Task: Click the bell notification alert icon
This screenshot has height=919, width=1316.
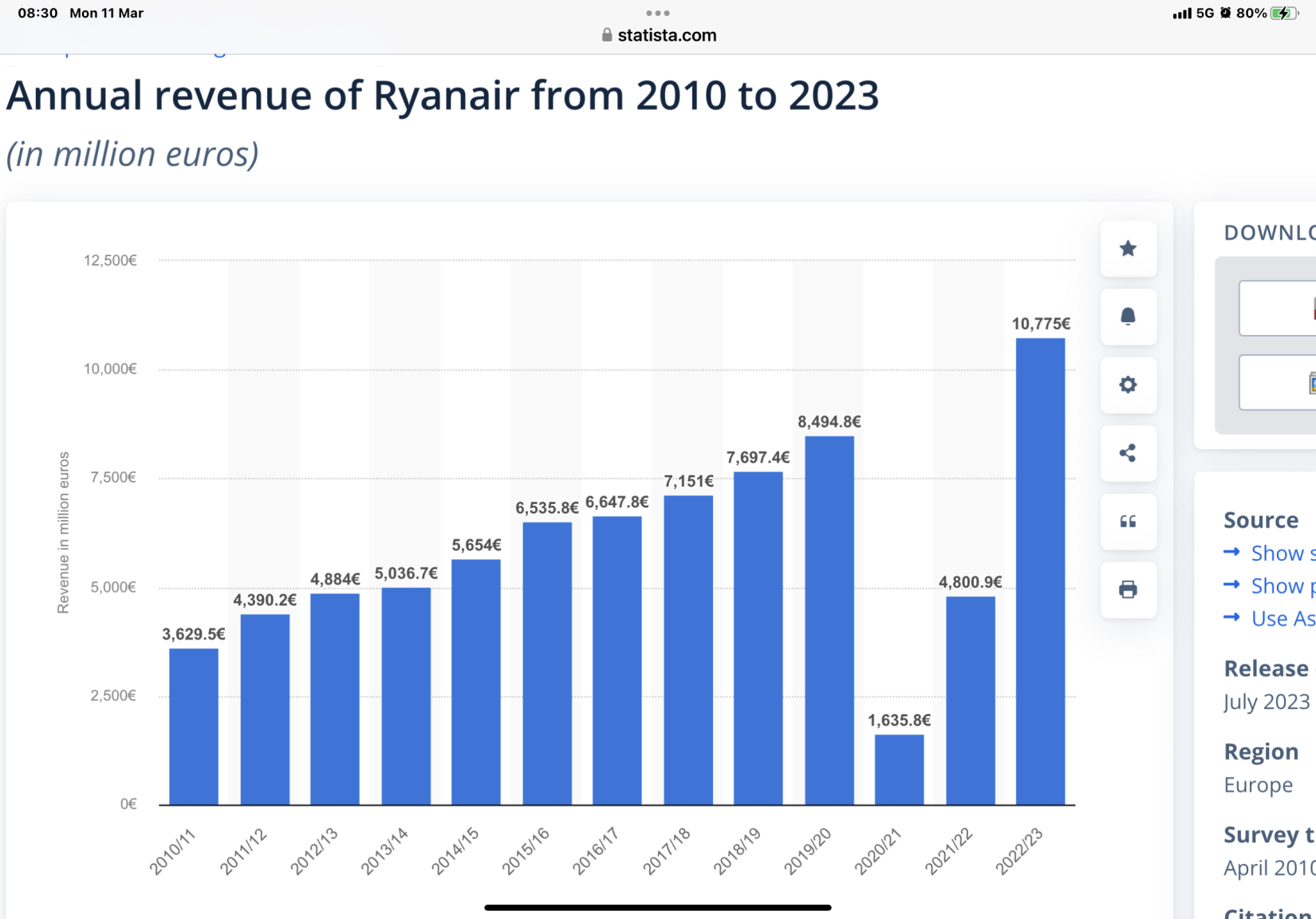Action: tap(1128, 317)
